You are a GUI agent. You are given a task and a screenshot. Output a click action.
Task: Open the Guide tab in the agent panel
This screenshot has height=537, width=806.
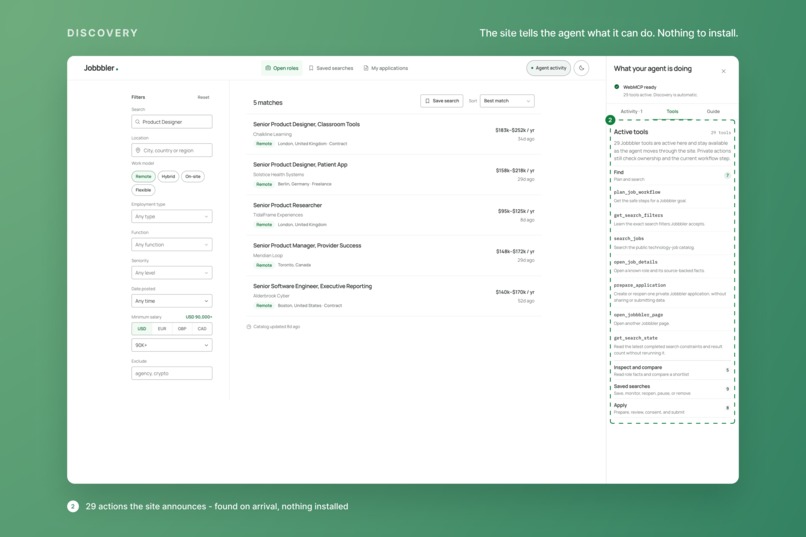pyautogui.click(x=713, y=111)
